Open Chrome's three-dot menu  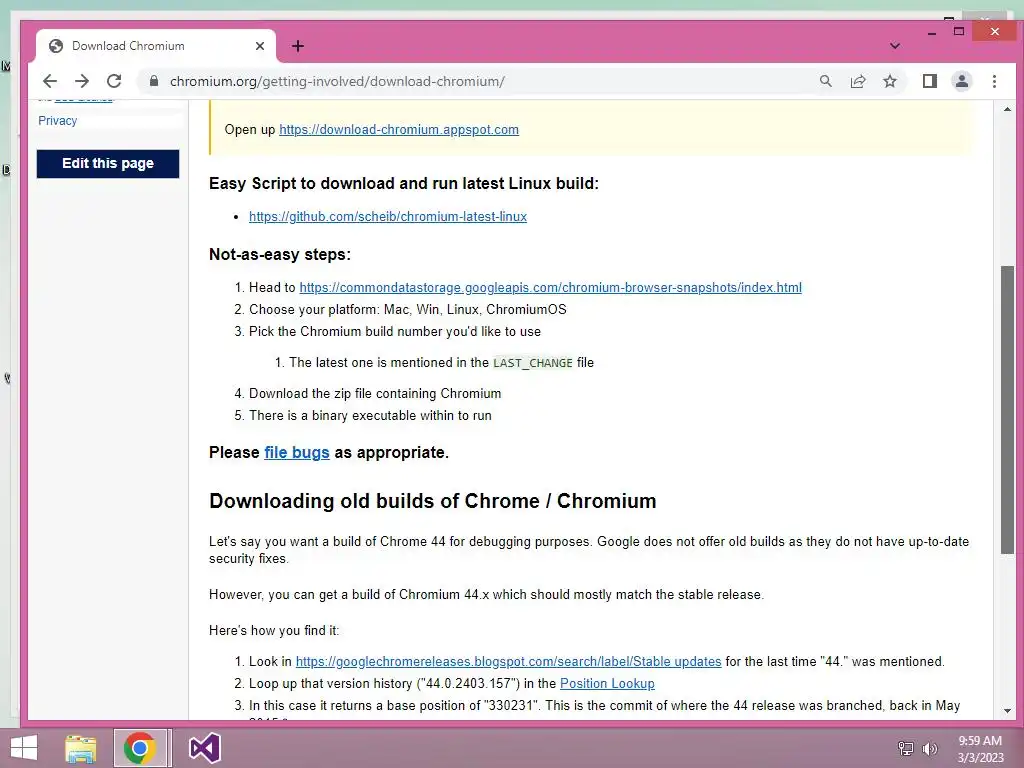pyautogui.click(x=994, y=81)
